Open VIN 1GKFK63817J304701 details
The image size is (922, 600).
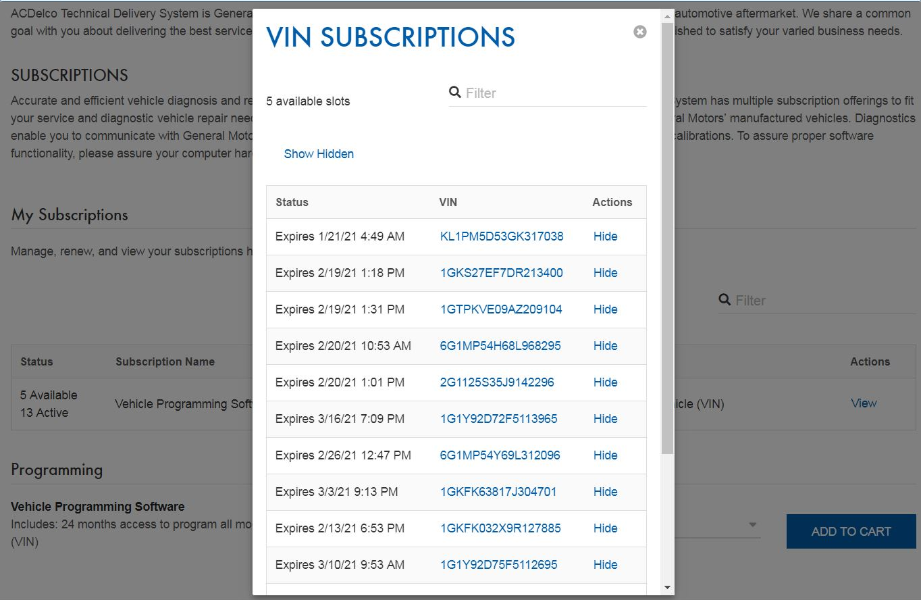point(498,492)
